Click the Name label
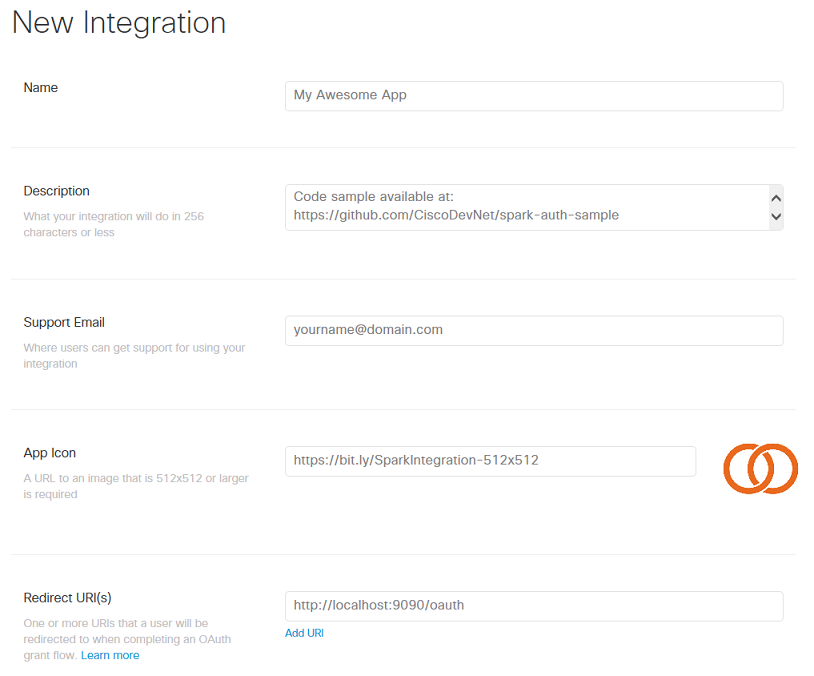The image size is (814, 676). (40, 88)
